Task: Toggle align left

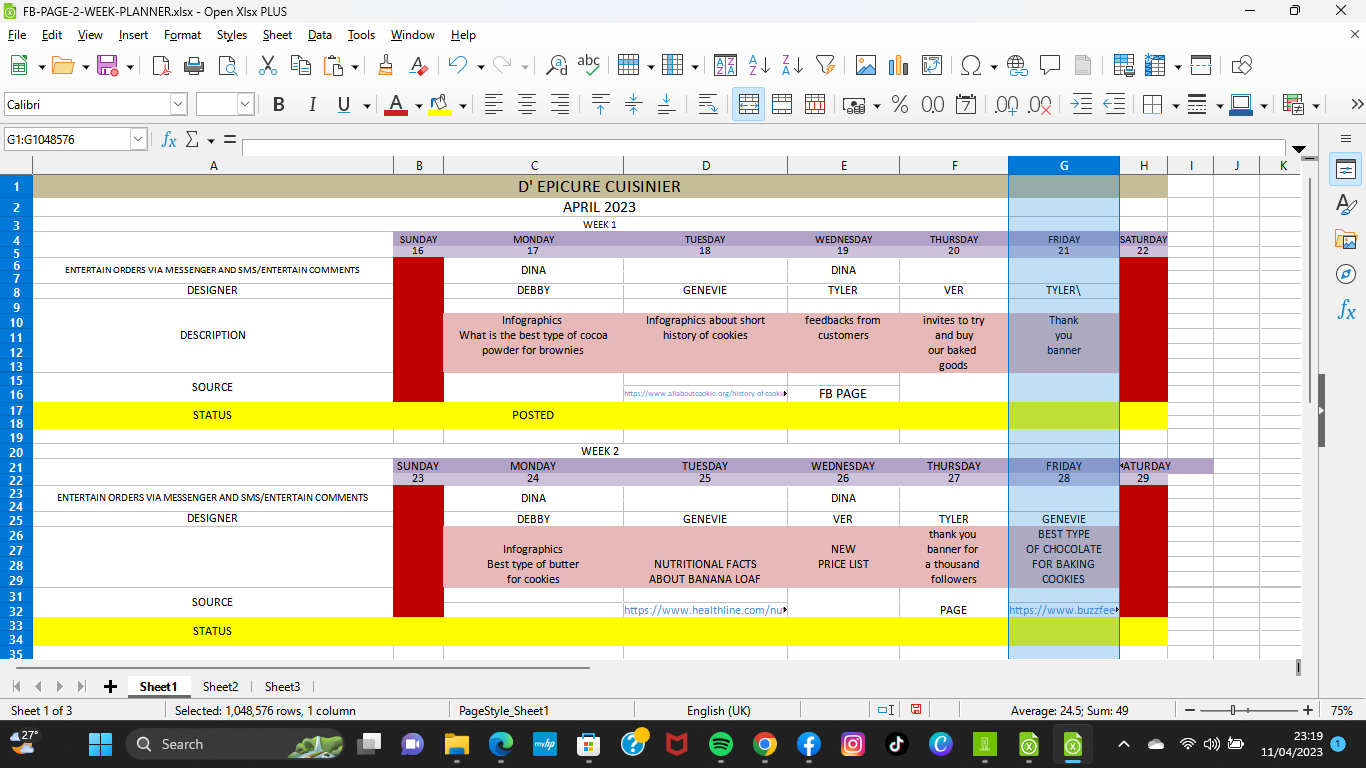Action: pos(493,104)
